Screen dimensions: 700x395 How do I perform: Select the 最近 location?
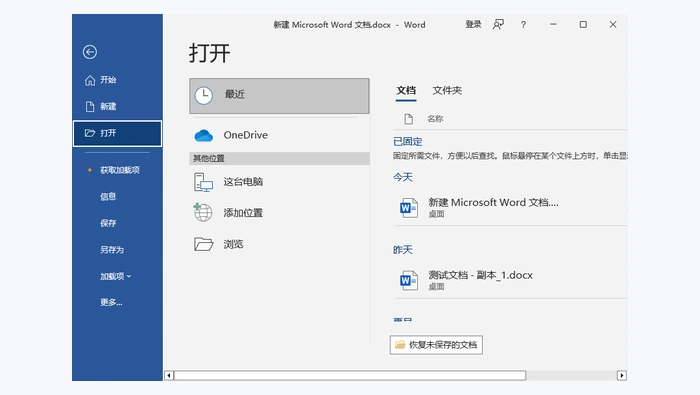point(279,96)
